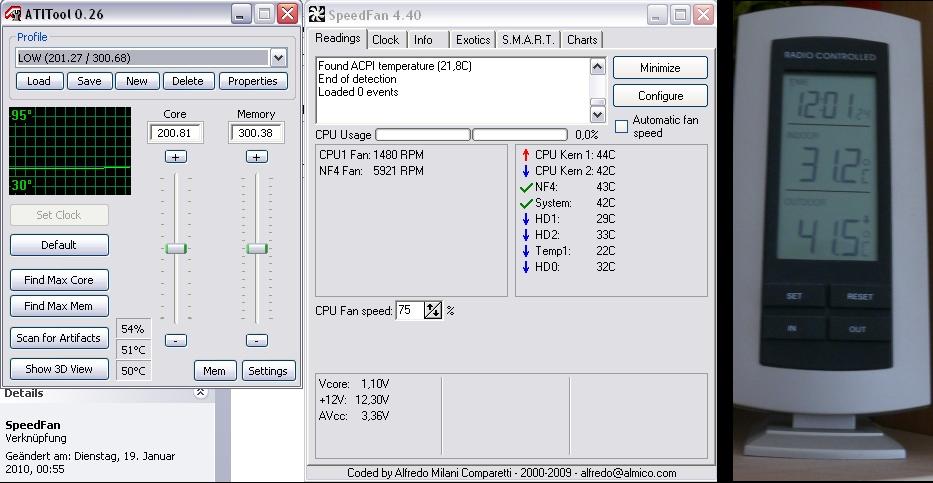This screenshot has width=933, height=483.
Task: Click the Memory clock value field
Action: click(256, 133)
